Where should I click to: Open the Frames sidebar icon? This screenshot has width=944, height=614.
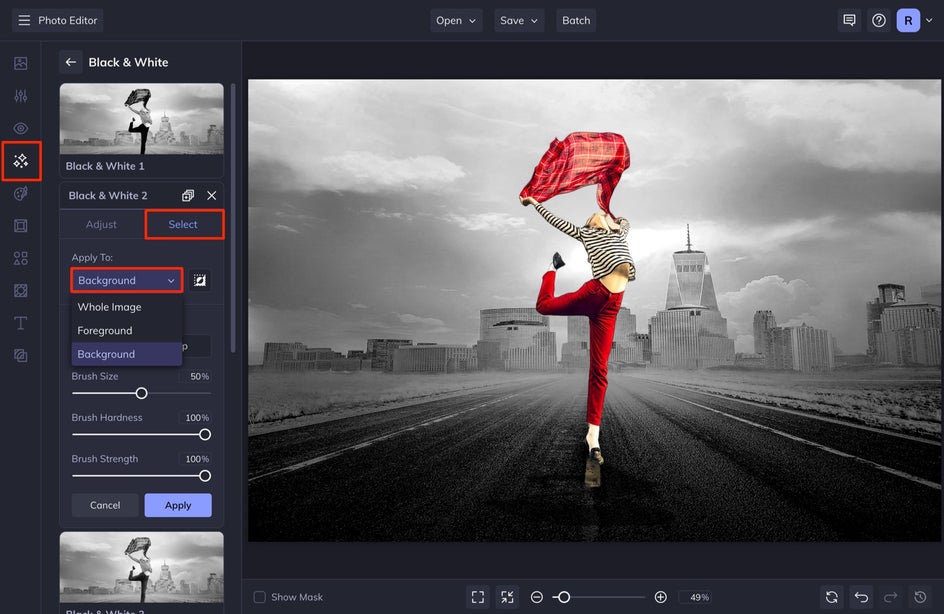pyautogui.click(x=20, y=226)
